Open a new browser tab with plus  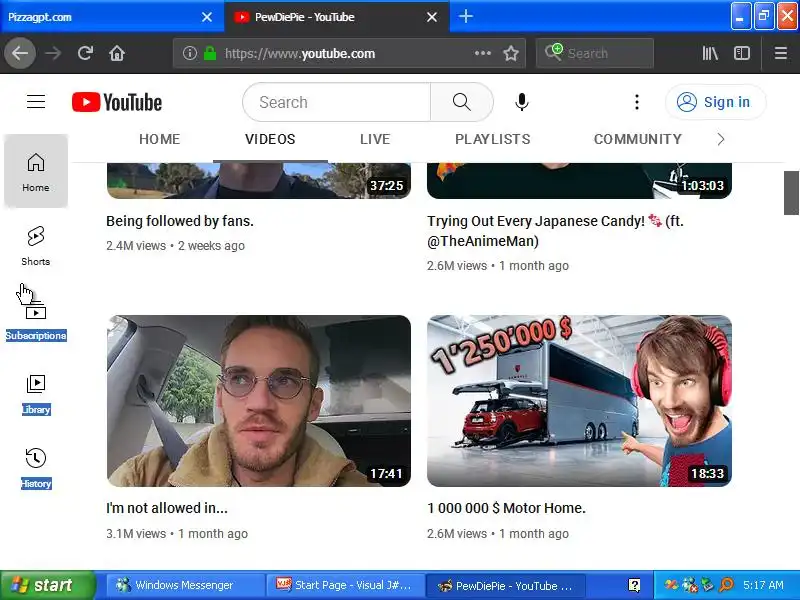coord(465,16)
